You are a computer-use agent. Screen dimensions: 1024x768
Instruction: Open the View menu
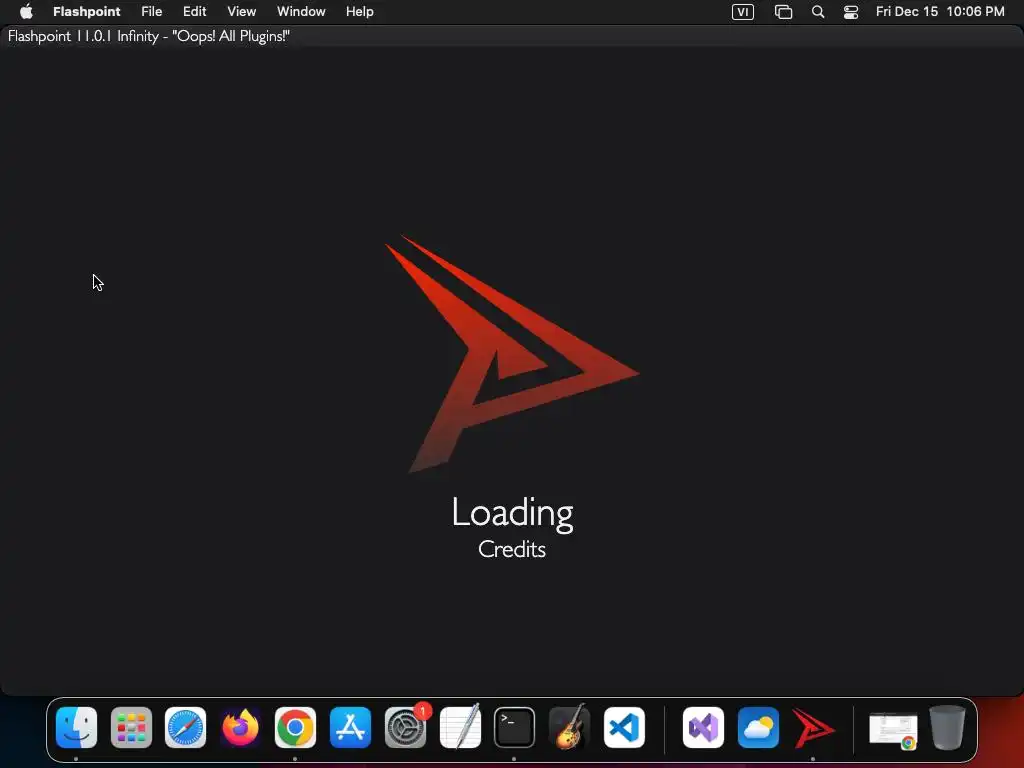(x=242, y=12)
